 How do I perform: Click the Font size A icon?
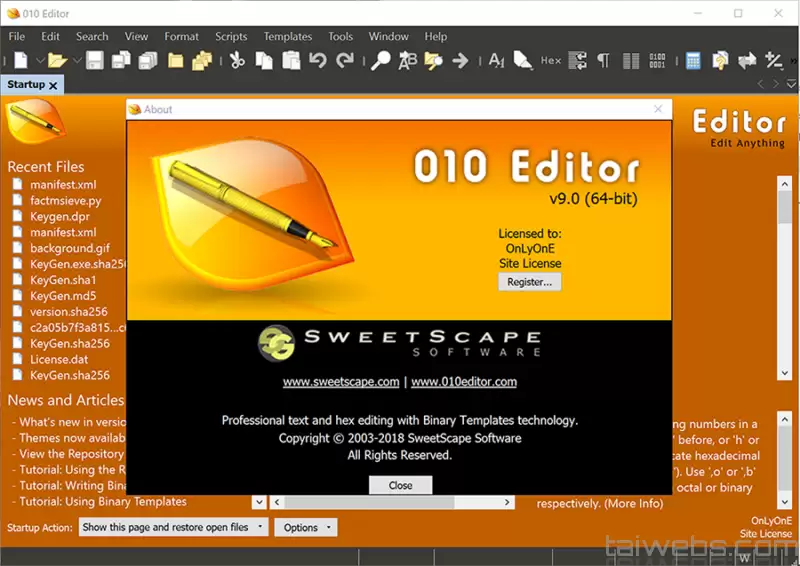pyautogui.click(x=496, y=60)
